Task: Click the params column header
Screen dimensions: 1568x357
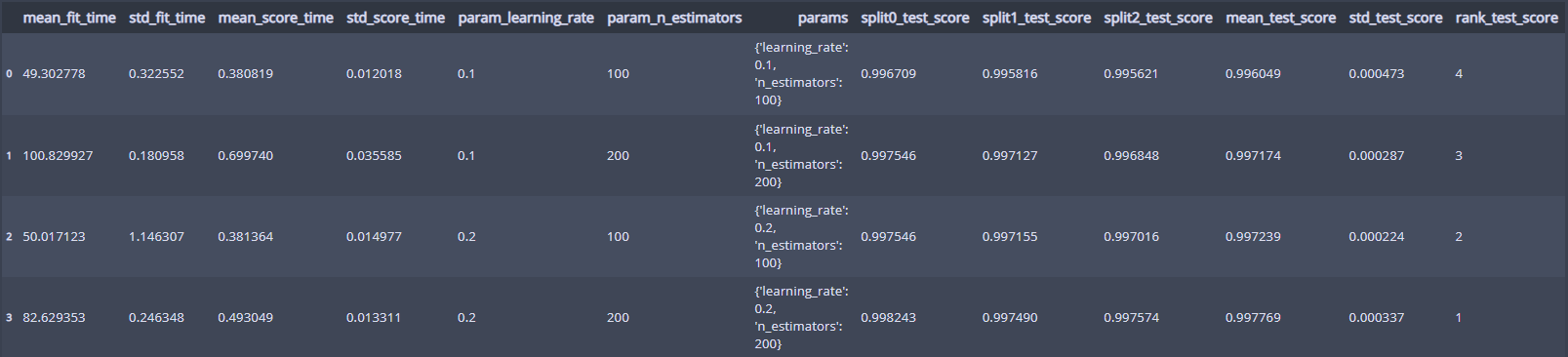Action: pos(823,18)
